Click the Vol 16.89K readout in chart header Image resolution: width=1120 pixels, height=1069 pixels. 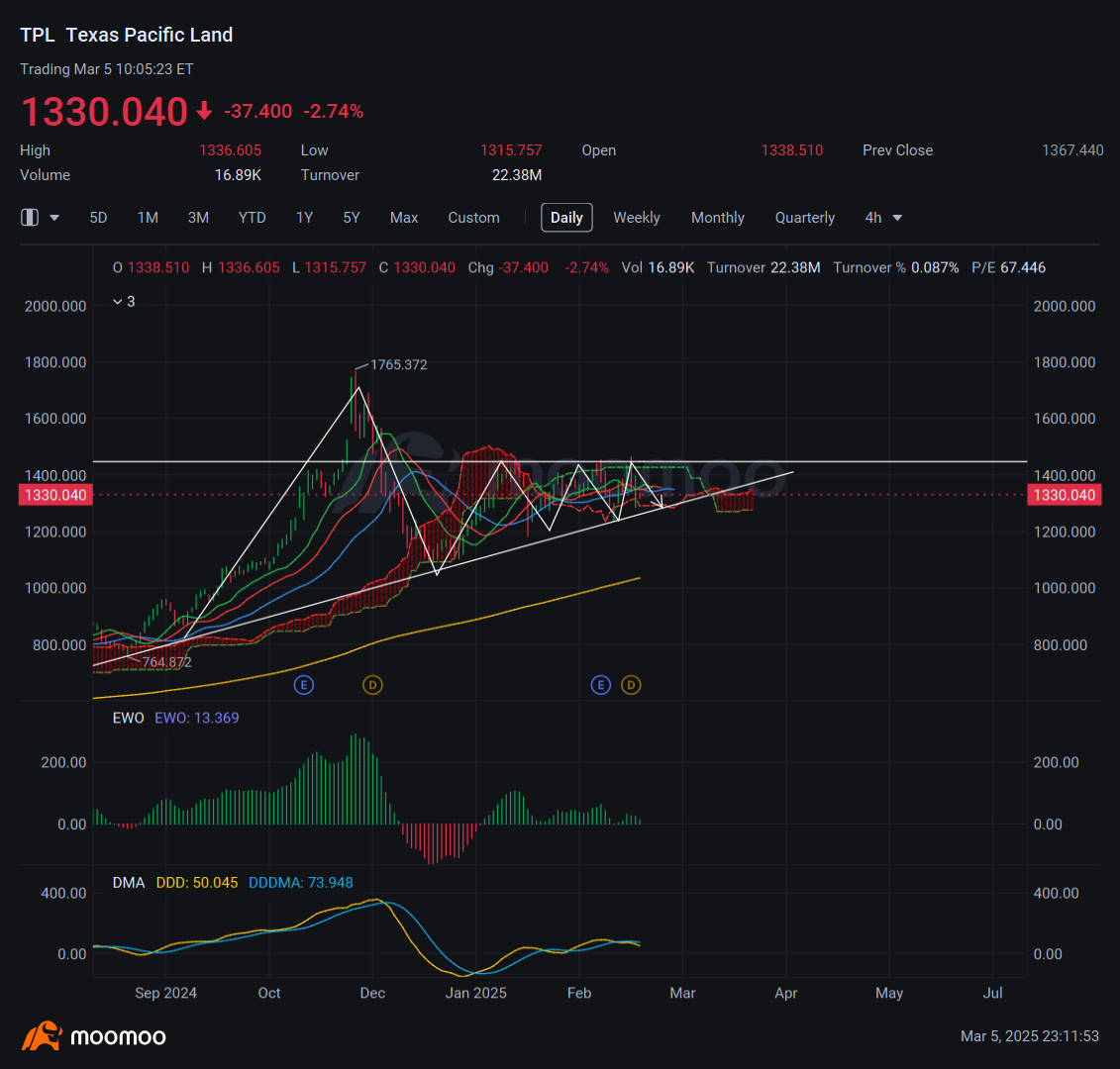point(658,268)
